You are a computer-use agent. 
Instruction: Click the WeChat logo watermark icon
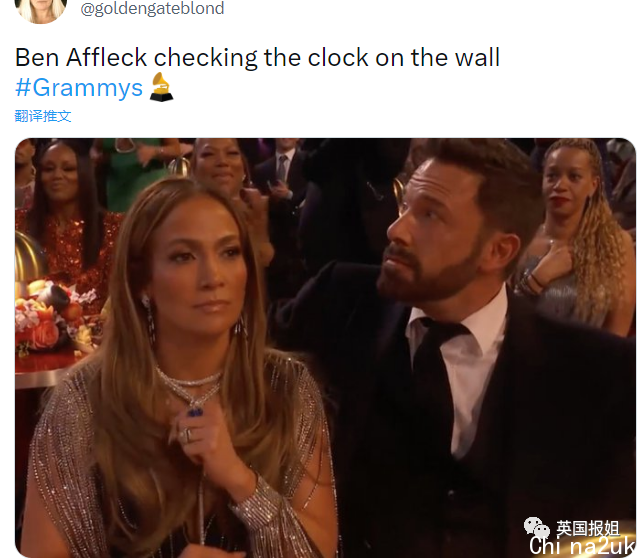tap(537, 528)
